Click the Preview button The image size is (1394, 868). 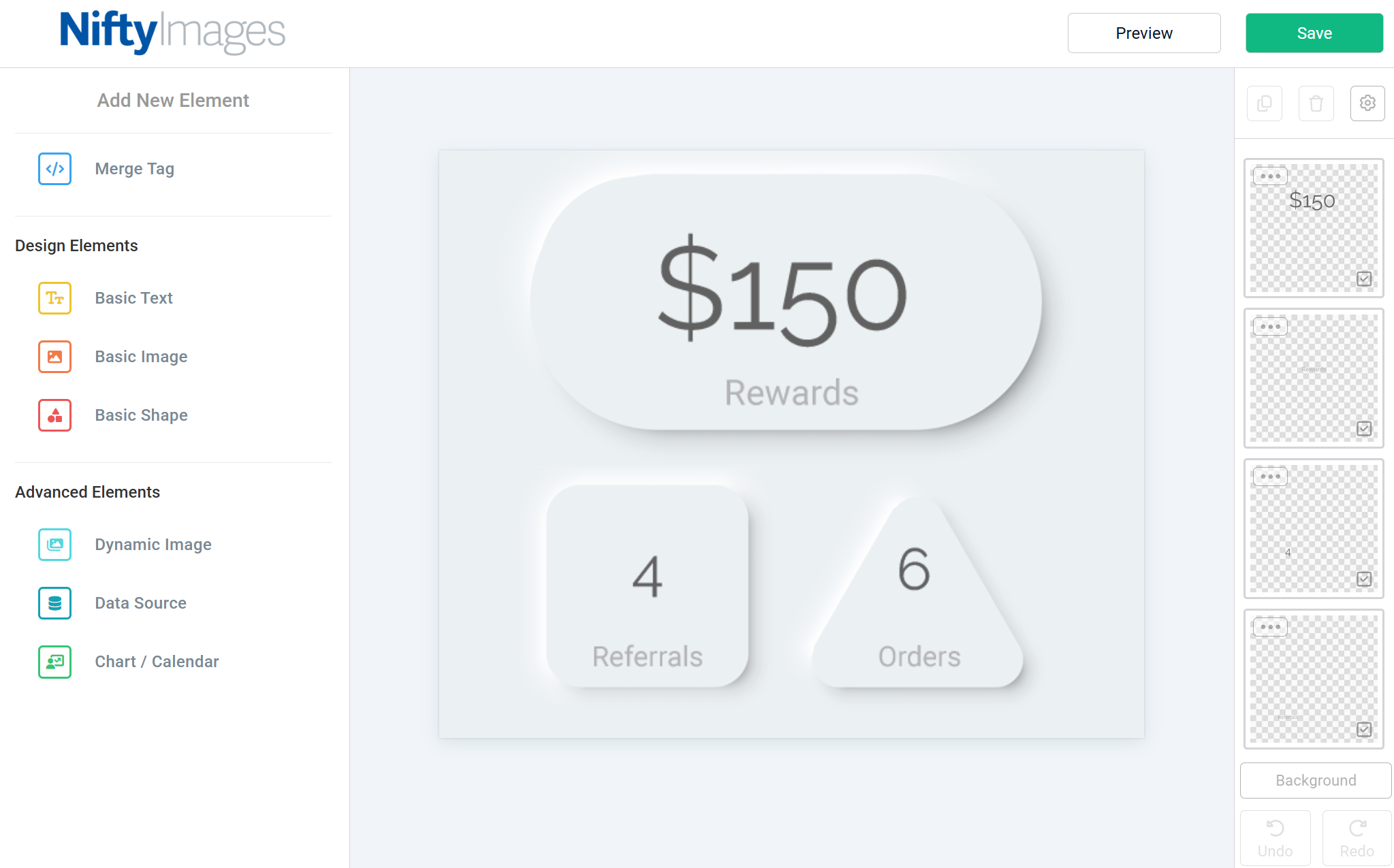1143,33
